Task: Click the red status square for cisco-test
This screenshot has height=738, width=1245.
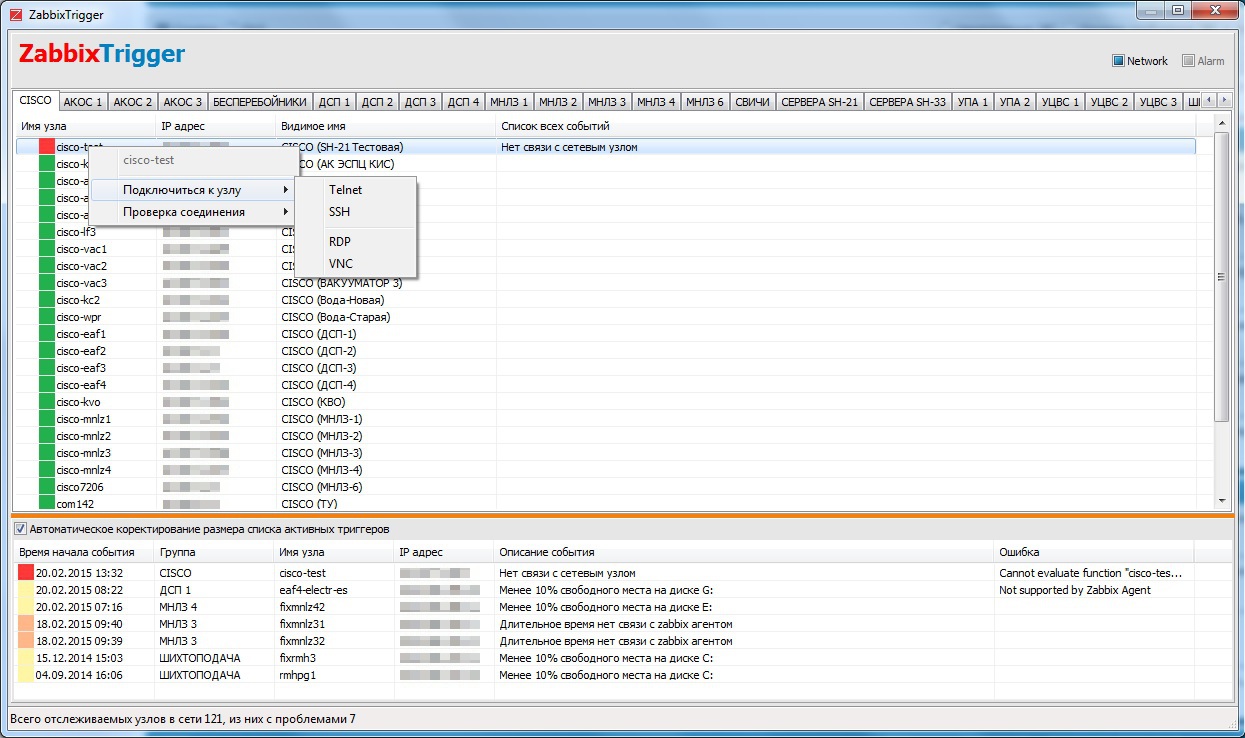Action: [x=46, y=147]
